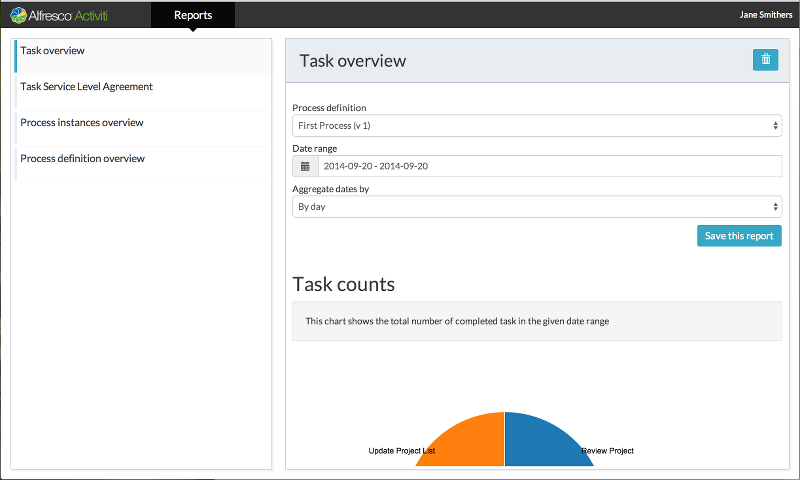Click the date range input field
Screen dimensions: 800x480
(550, 166)
